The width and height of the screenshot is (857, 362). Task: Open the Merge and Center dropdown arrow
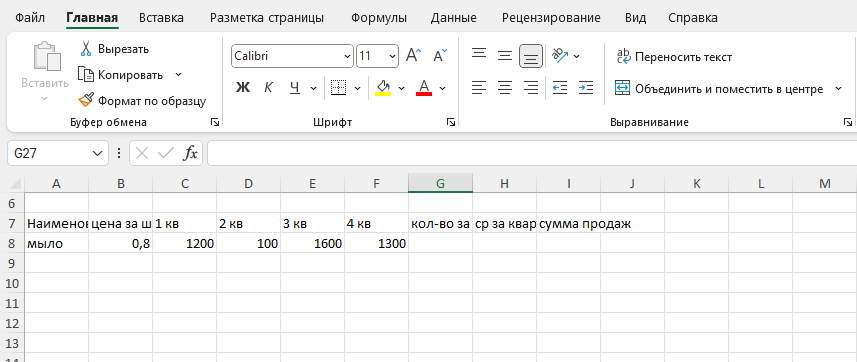coord(838,89)
